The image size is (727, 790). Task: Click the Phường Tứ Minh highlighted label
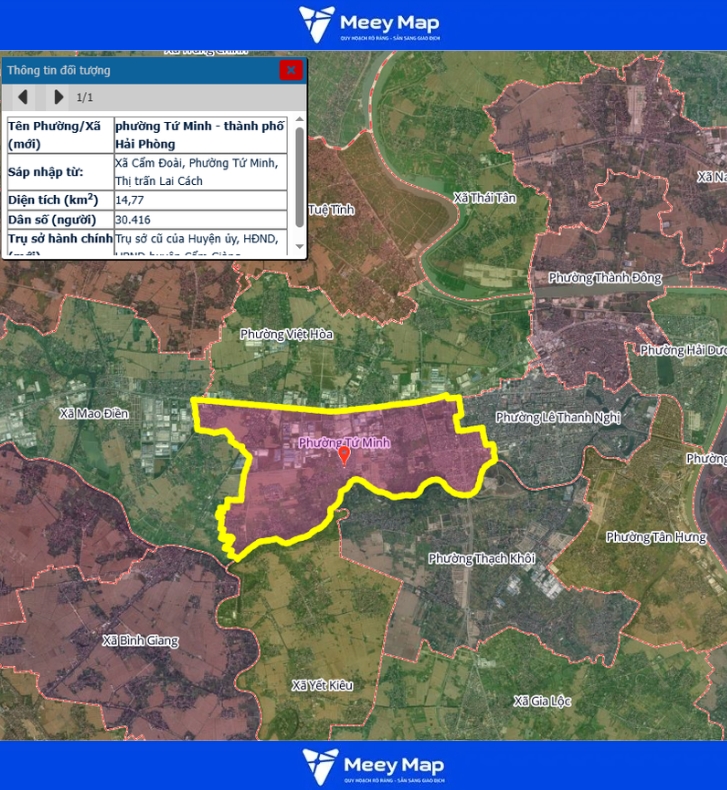(x=344, y=441)
